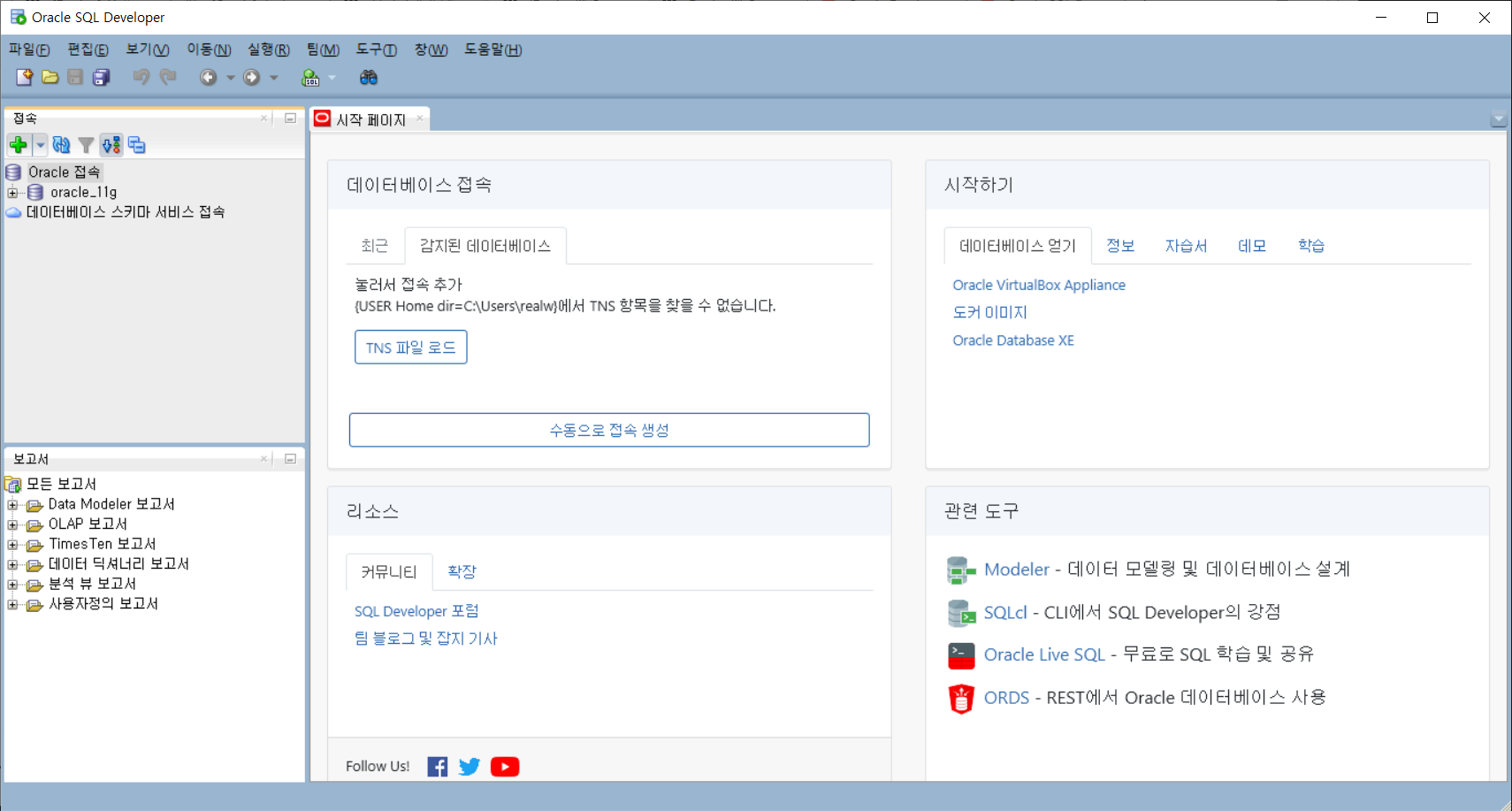This screenshot has width=1512, height=811.
Task: Minimize the 보고서 panel
Action: click(290, 459)
